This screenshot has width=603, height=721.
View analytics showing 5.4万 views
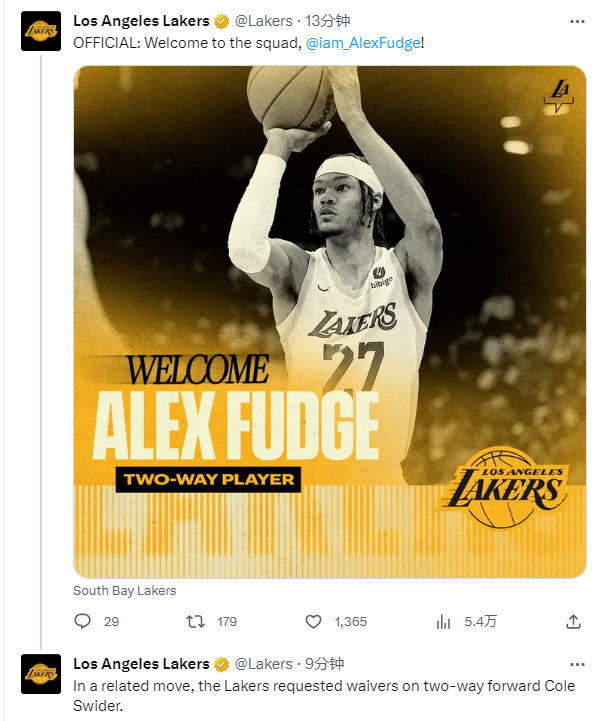pos(444,621)
